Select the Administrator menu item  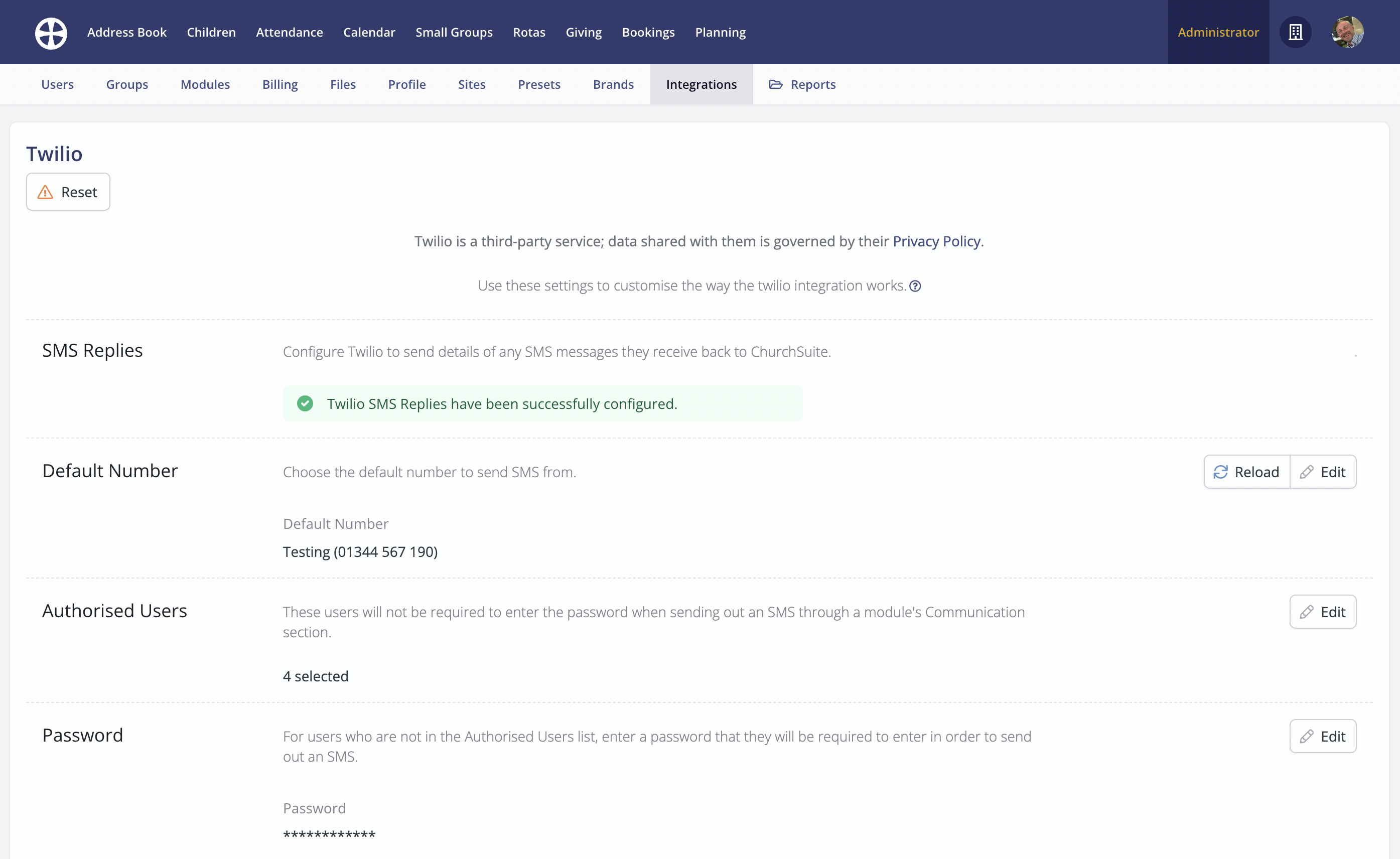tap(1218, 33)
